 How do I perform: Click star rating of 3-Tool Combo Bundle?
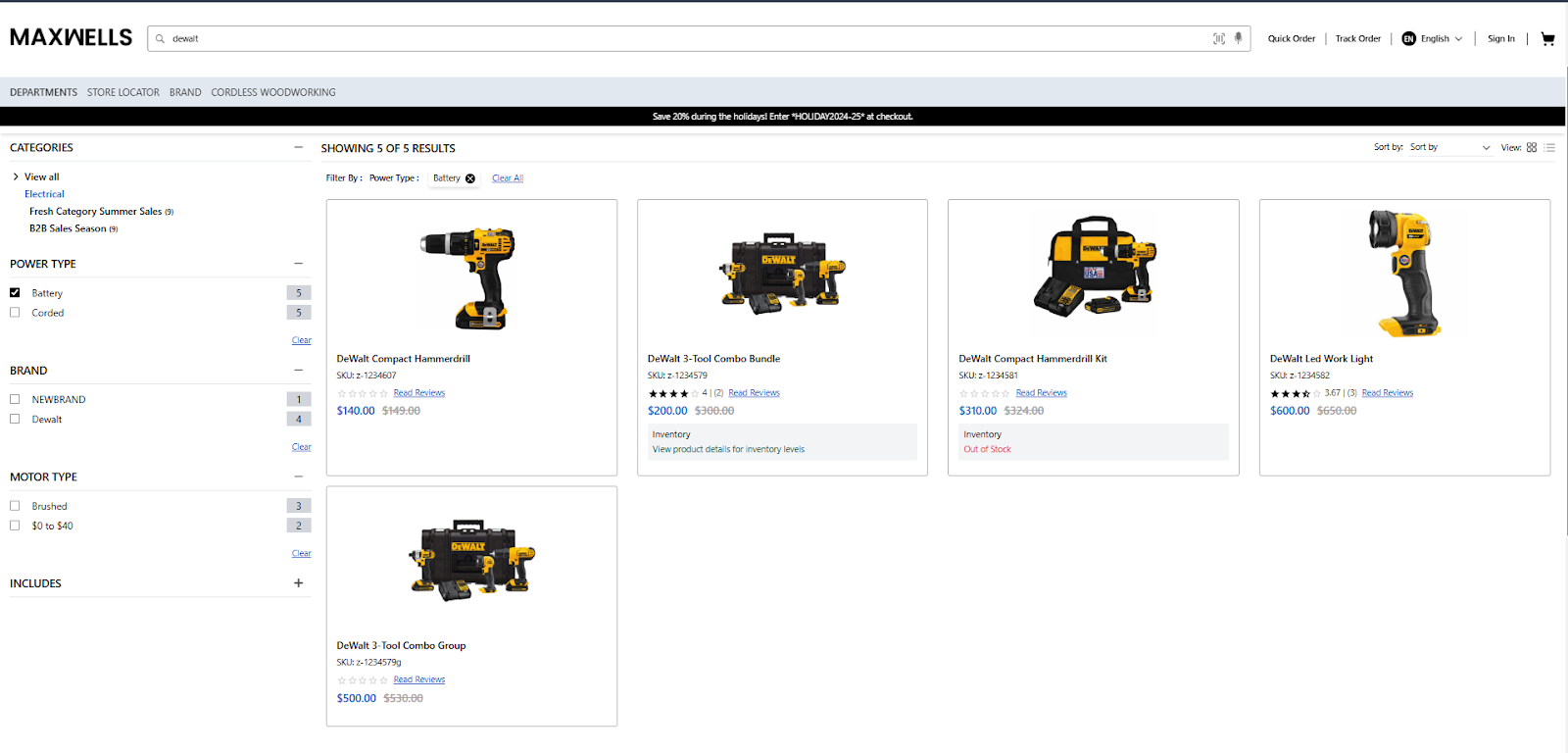pyautogui.click(x=673, y=393)
